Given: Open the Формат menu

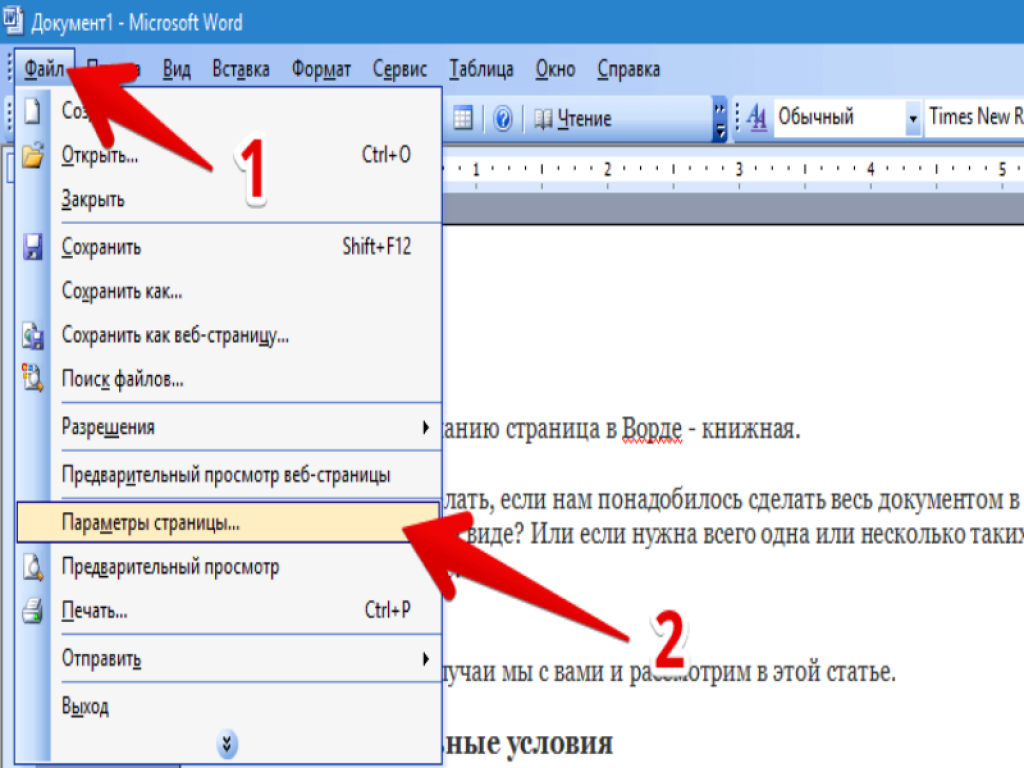Looking at the screenshot, I should 321,69.
